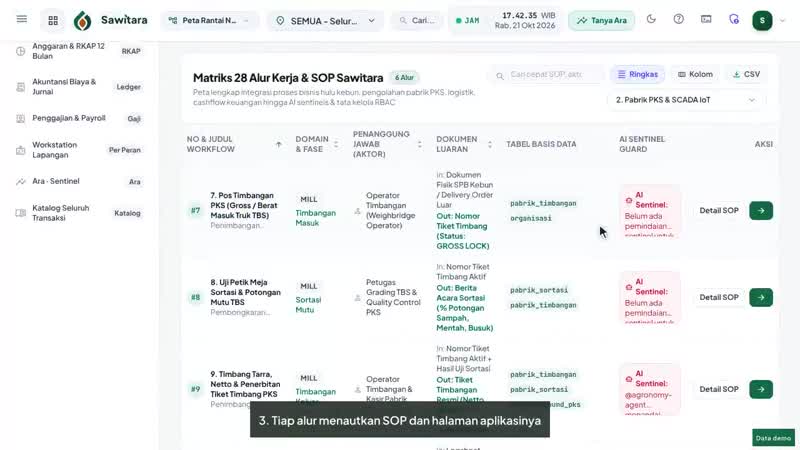Viewport: 800px width, 450px height.
Task: Open the 2. Pabrik PKS & SCADA IoT dropdown
Action: (x=685, y=100)
